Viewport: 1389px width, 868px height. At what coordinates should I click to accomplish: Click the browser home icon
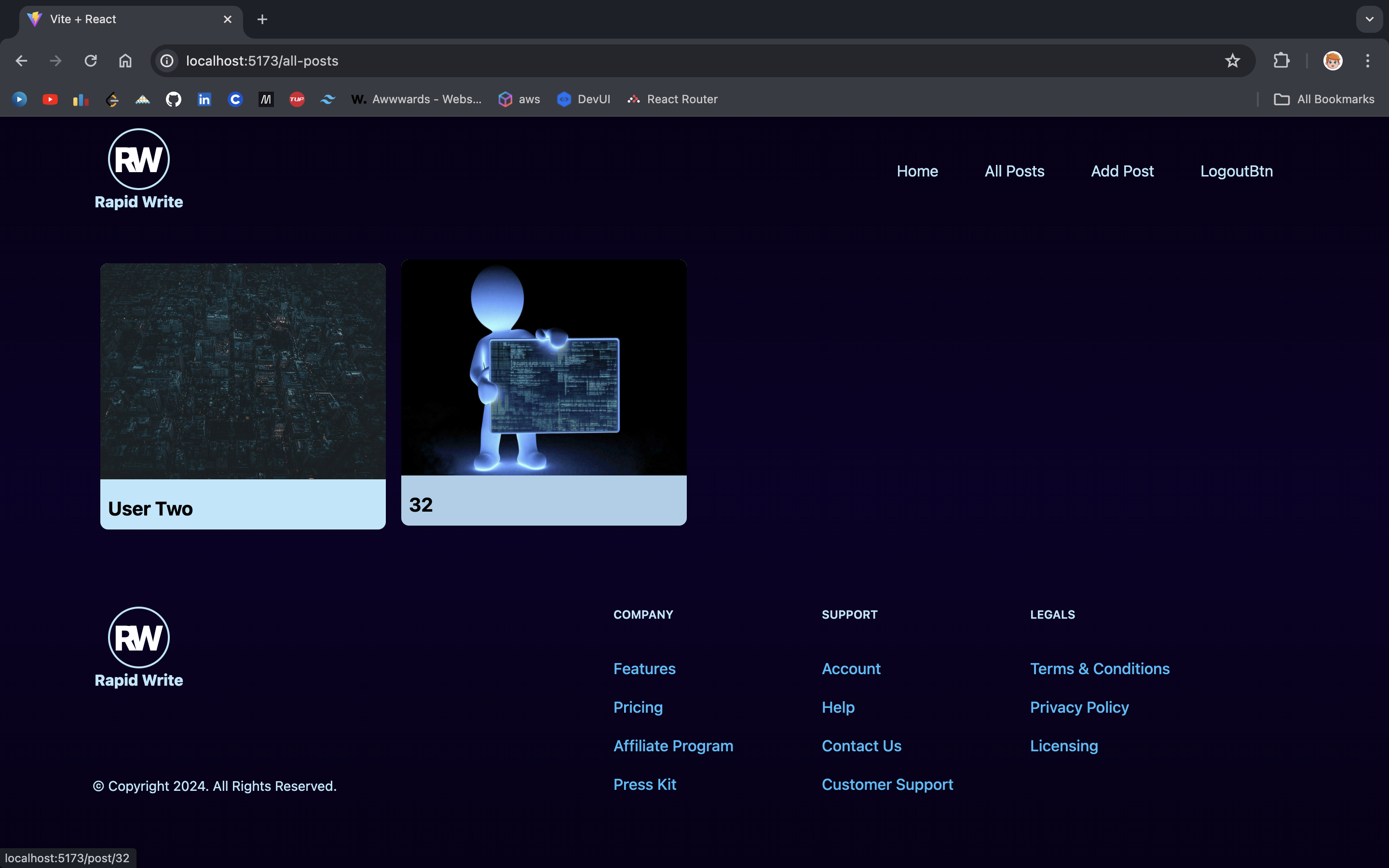[125, 61]
